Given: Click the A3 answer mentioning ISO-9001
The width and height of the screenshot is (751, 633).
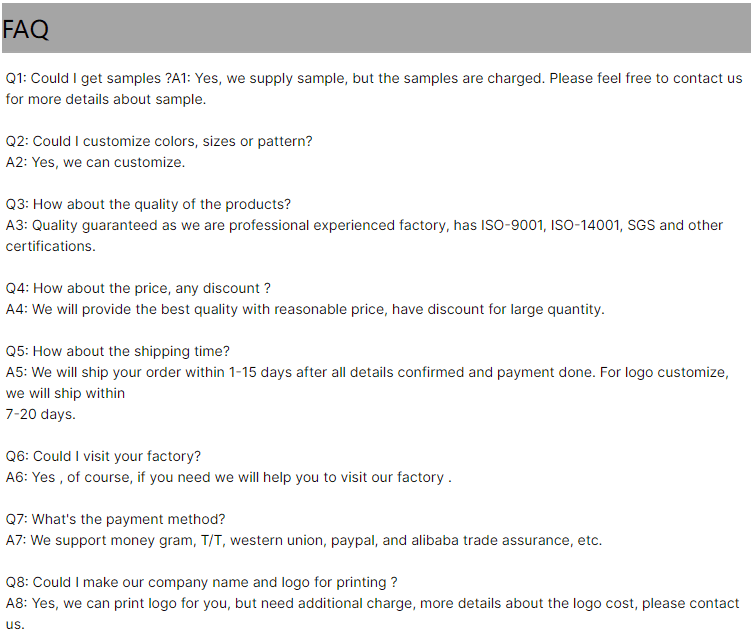Looking at the screenshot, I should (364, 225).
